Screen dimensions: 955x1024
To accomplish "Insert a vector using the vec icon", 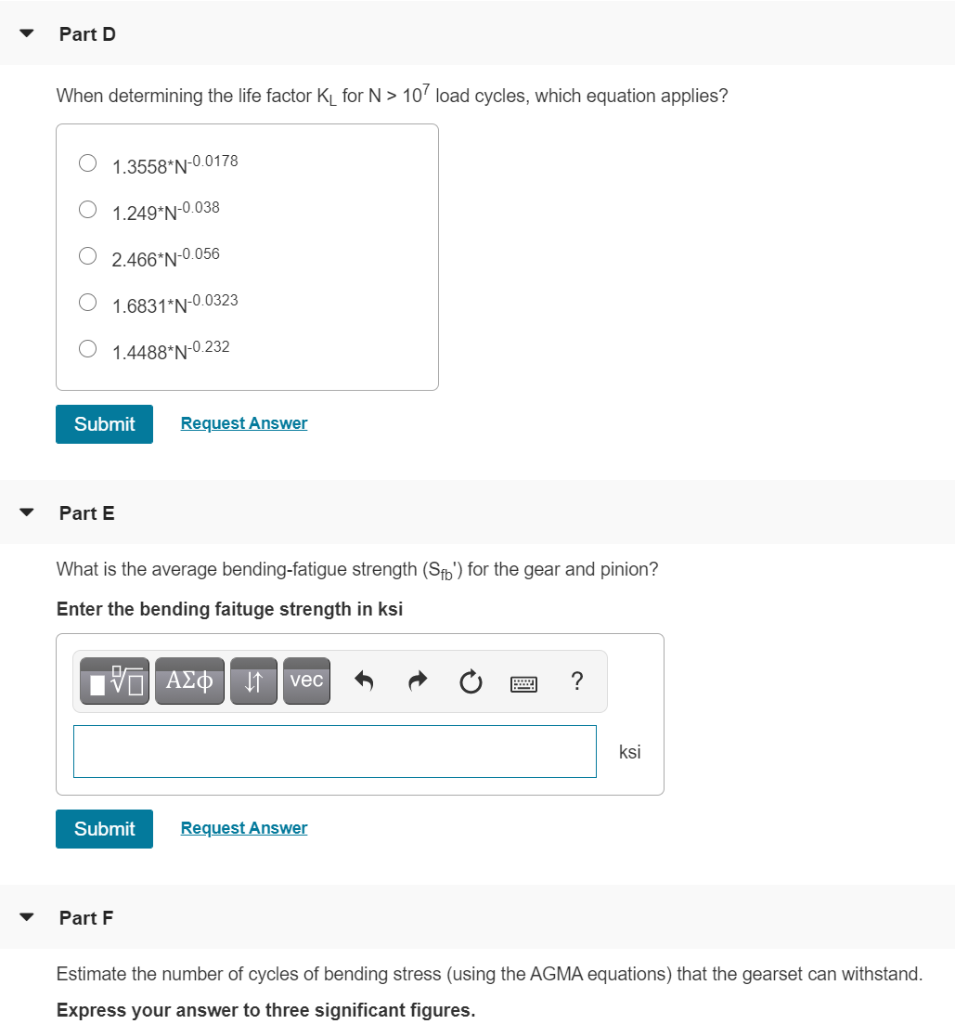I will tap(306, 681).
